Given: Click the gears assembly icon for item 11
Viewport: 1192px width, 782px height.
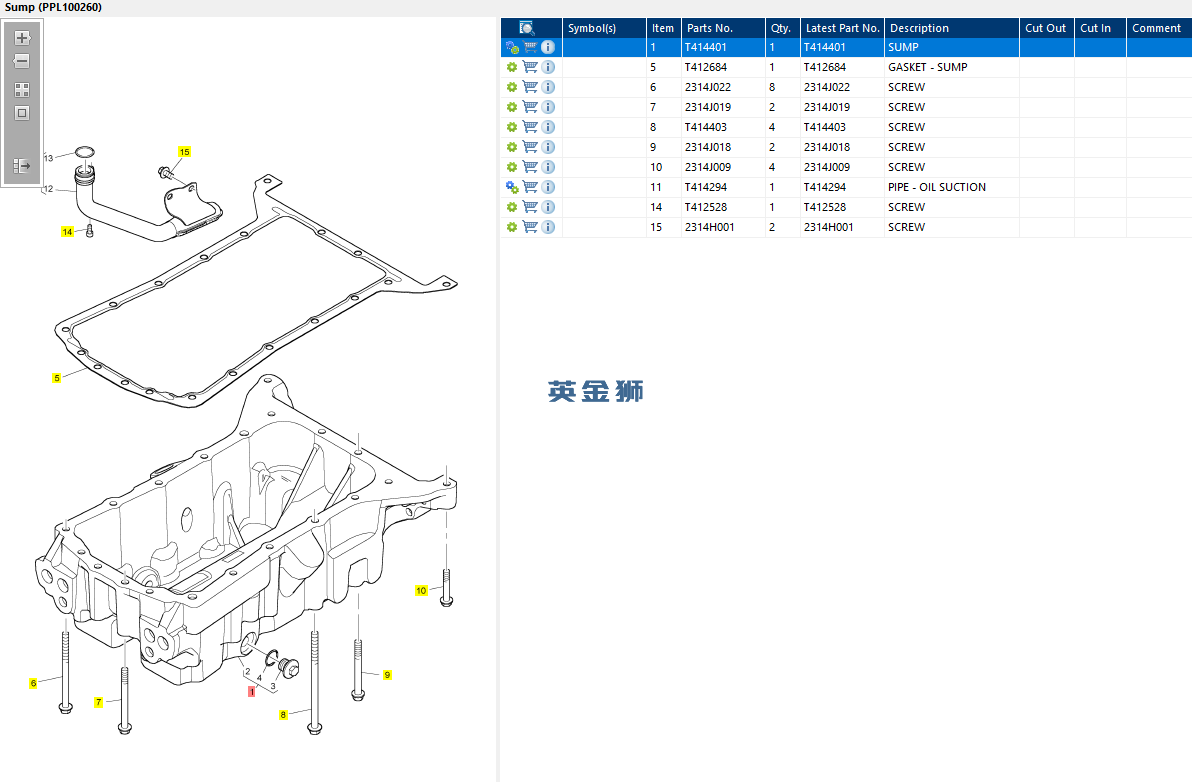Looking at the screenshot, I should (x=512, y=187).
